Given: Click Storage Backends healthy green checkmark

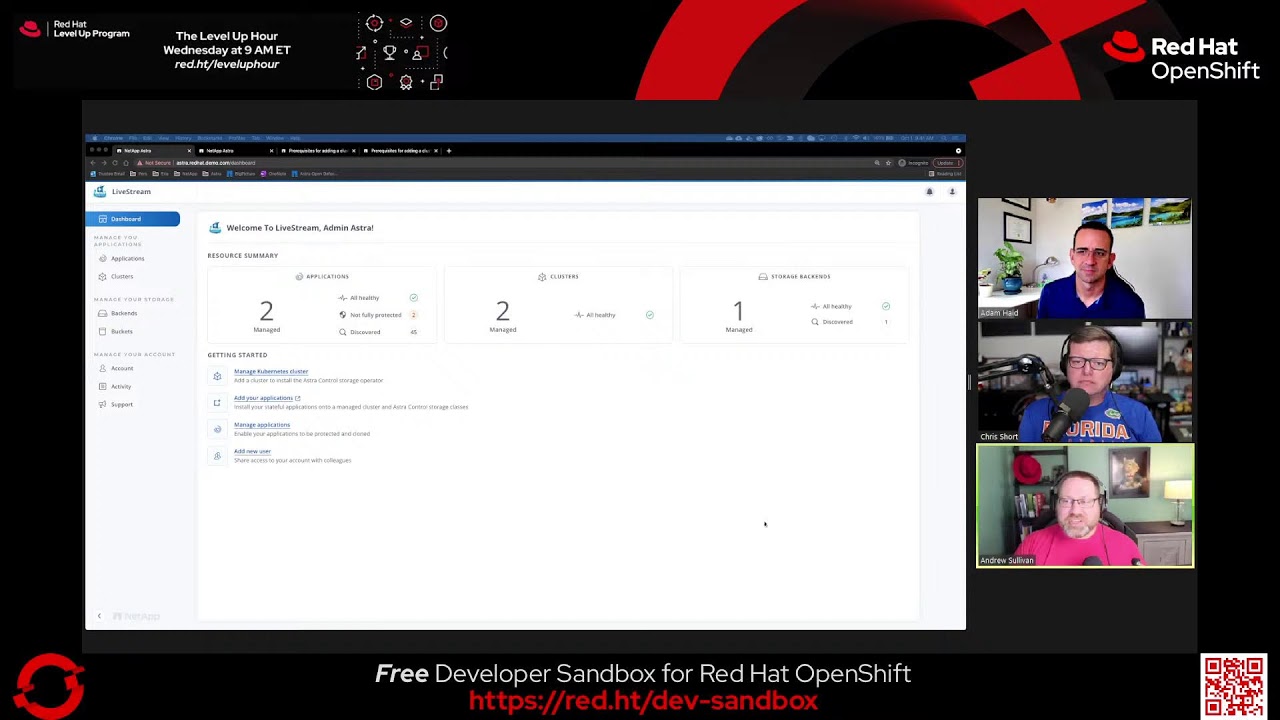Looking at the screenshot, I should (x=886, y=306).
